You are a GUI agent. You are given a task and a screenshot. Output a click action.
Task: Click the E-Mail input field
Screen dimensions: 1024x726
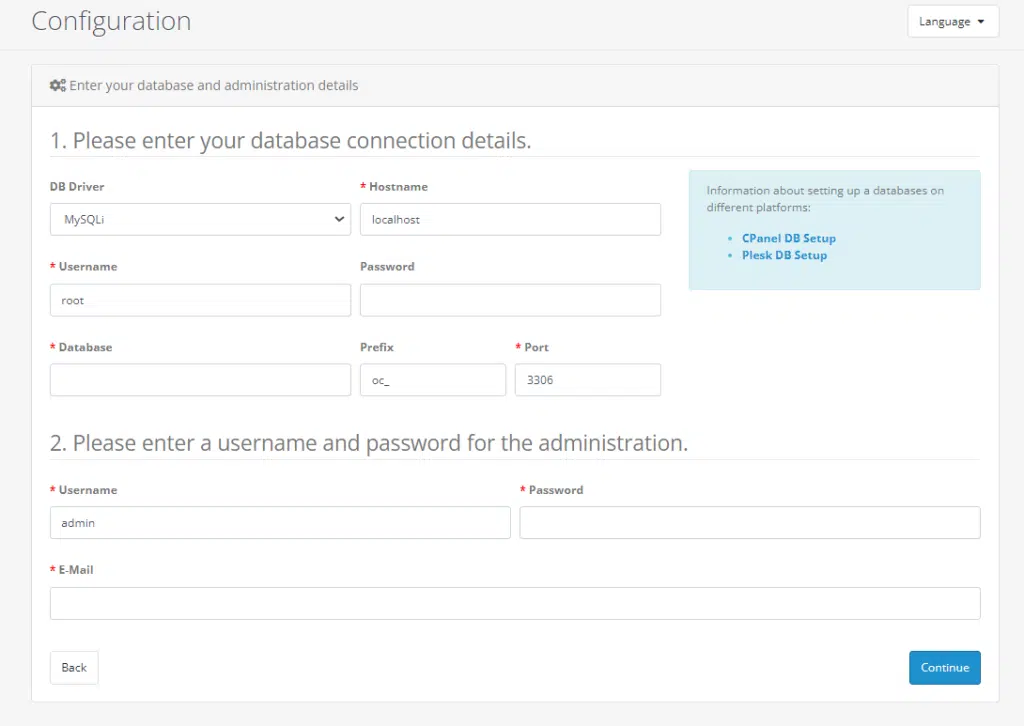tap(515, 603)
